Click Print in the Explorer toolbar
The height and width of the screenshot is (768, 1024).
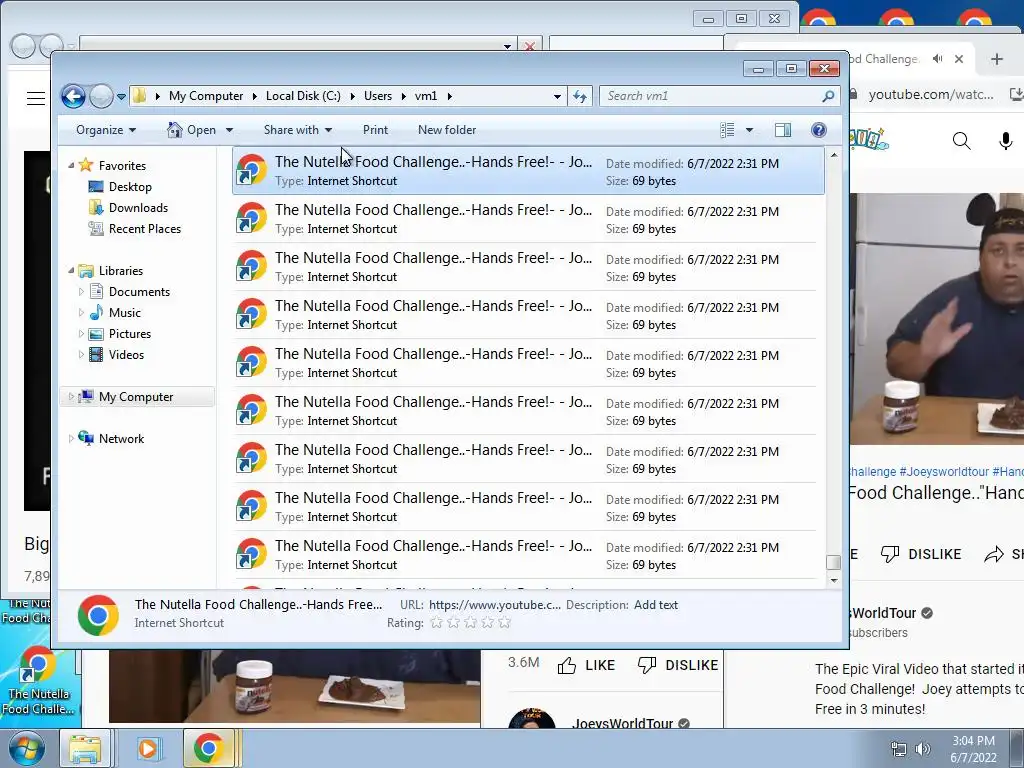(x=376, y=130)
